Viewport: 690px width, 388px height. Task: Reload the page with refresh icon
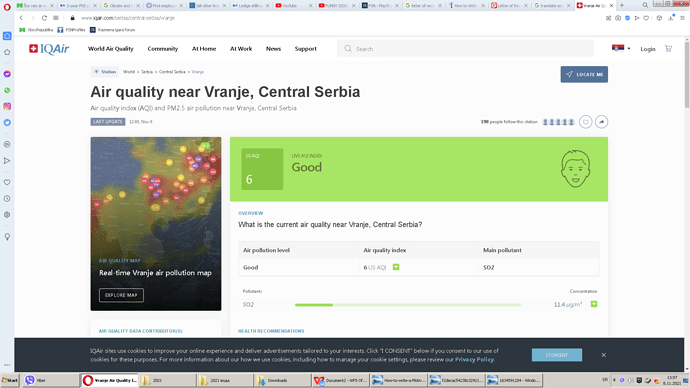tap(44, 18)
